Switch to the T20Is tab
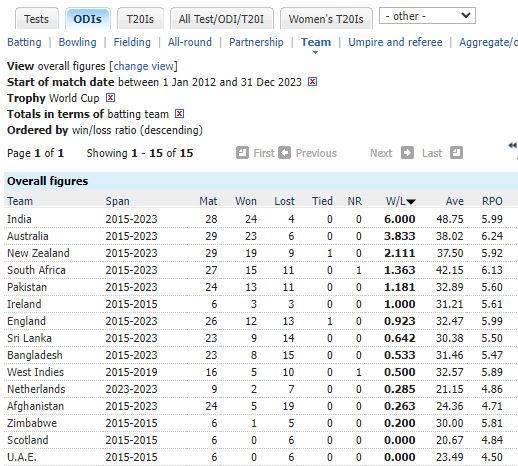Image resolution: width=518 pixels, height=466 pixels. [140, 19]
